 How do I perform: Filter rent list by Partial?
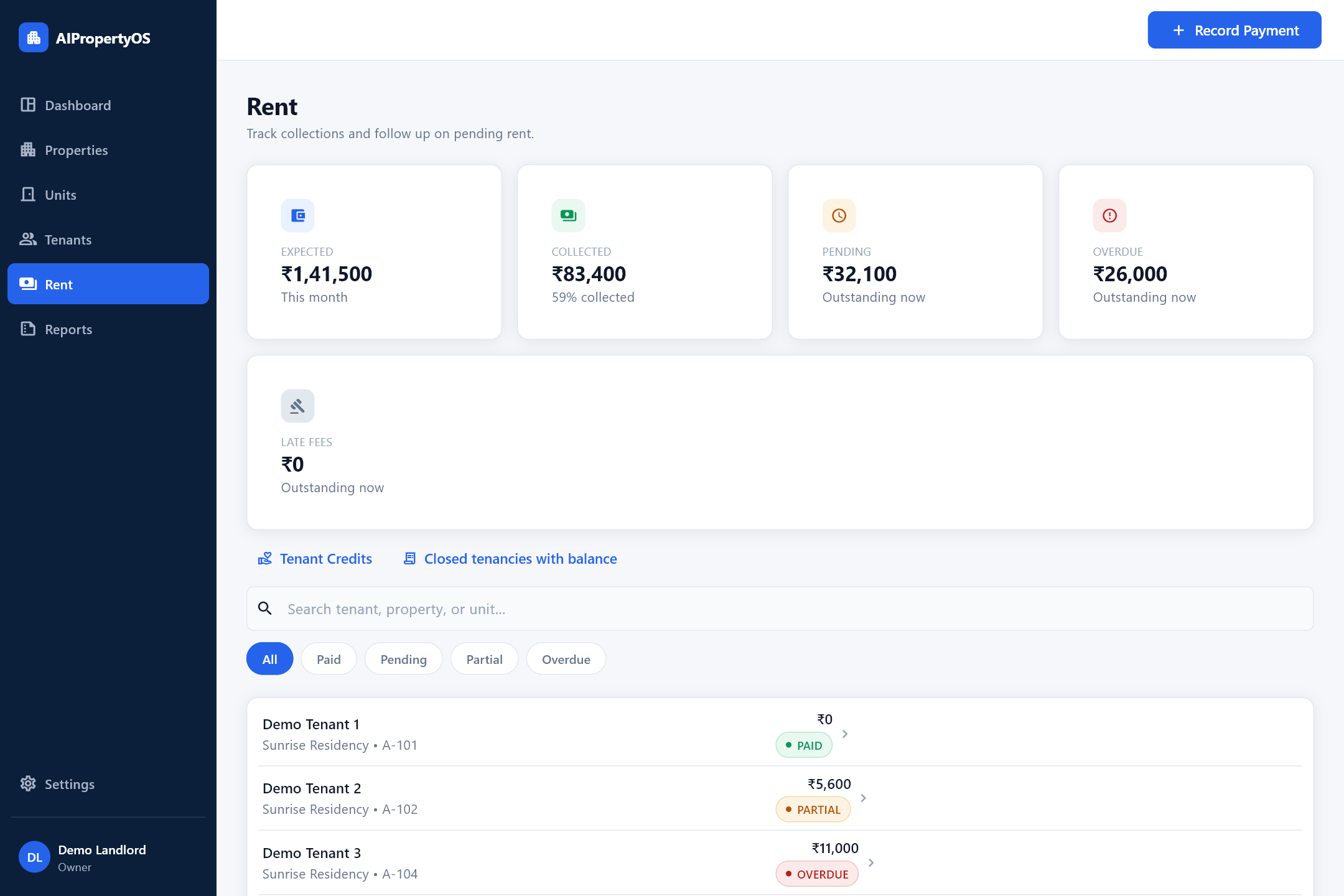tap(485, 659)
